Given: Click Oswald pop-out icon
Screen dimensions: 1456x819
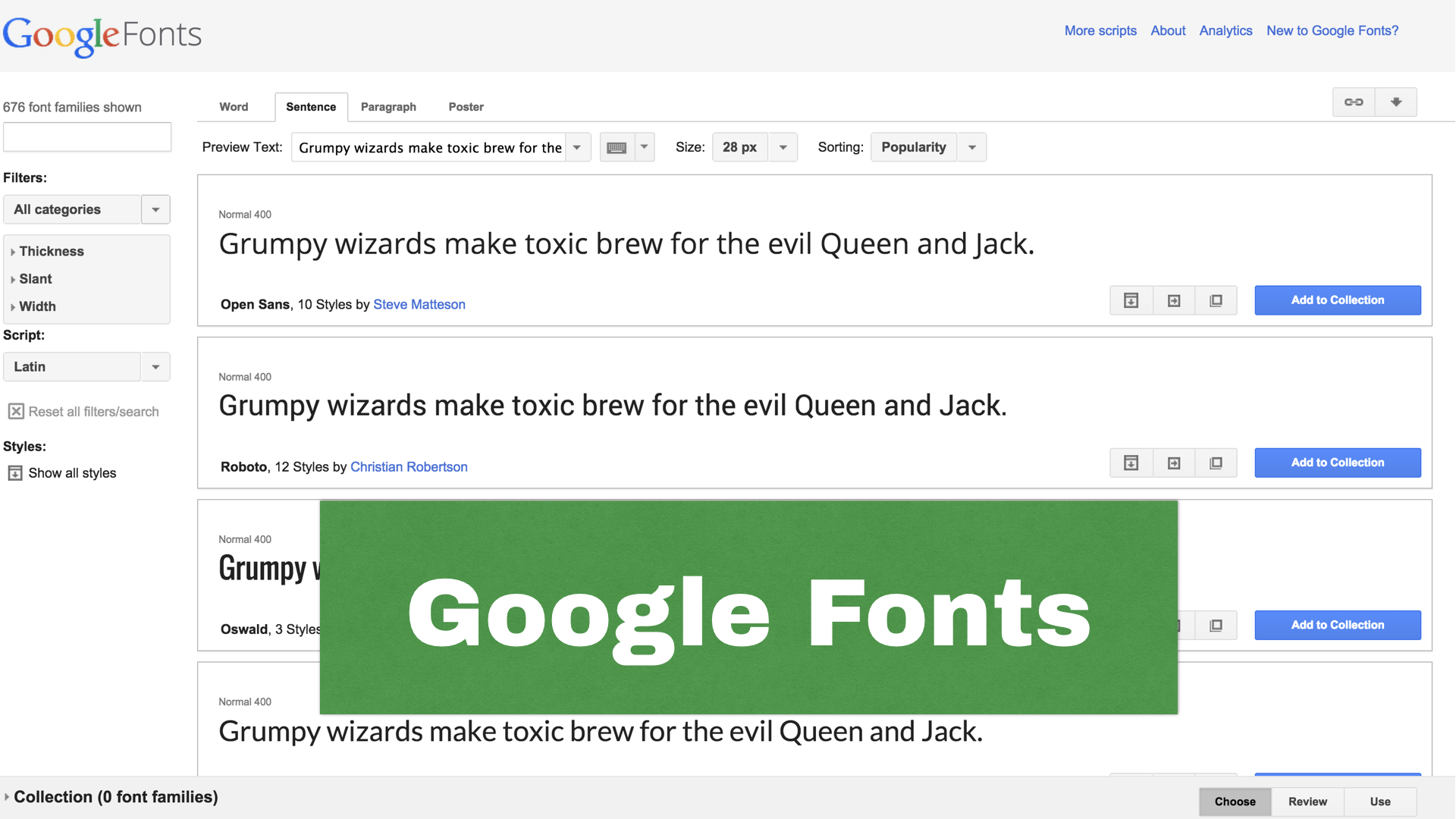Looking at the screenshot, I should click(x=1216, y=626).
